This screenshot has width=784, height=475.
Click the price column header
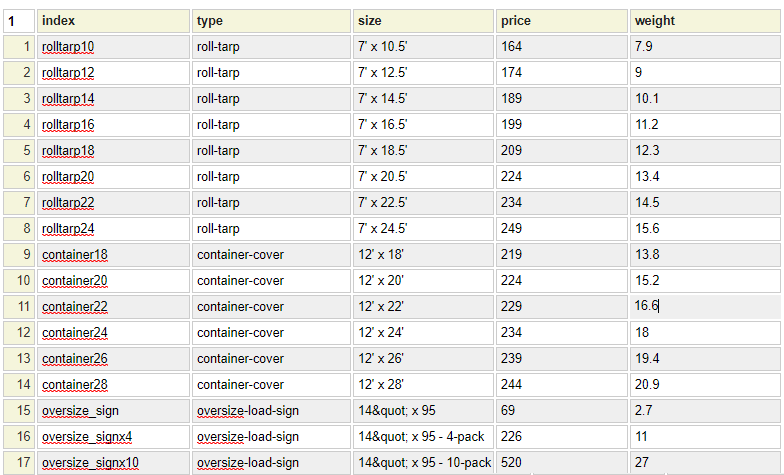(x=560, y=21)
